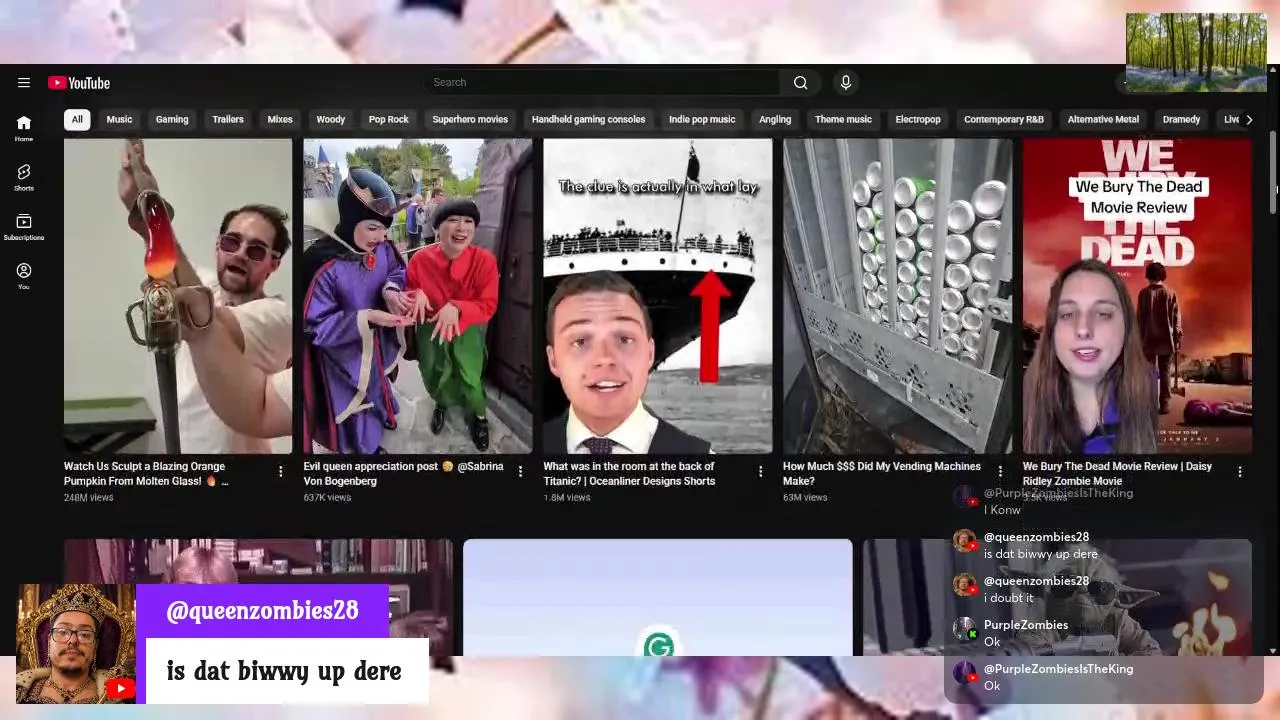Click title 'Watch Us Sculpt a Blazing Orange Pumpkin'

[x=146, y=474]
